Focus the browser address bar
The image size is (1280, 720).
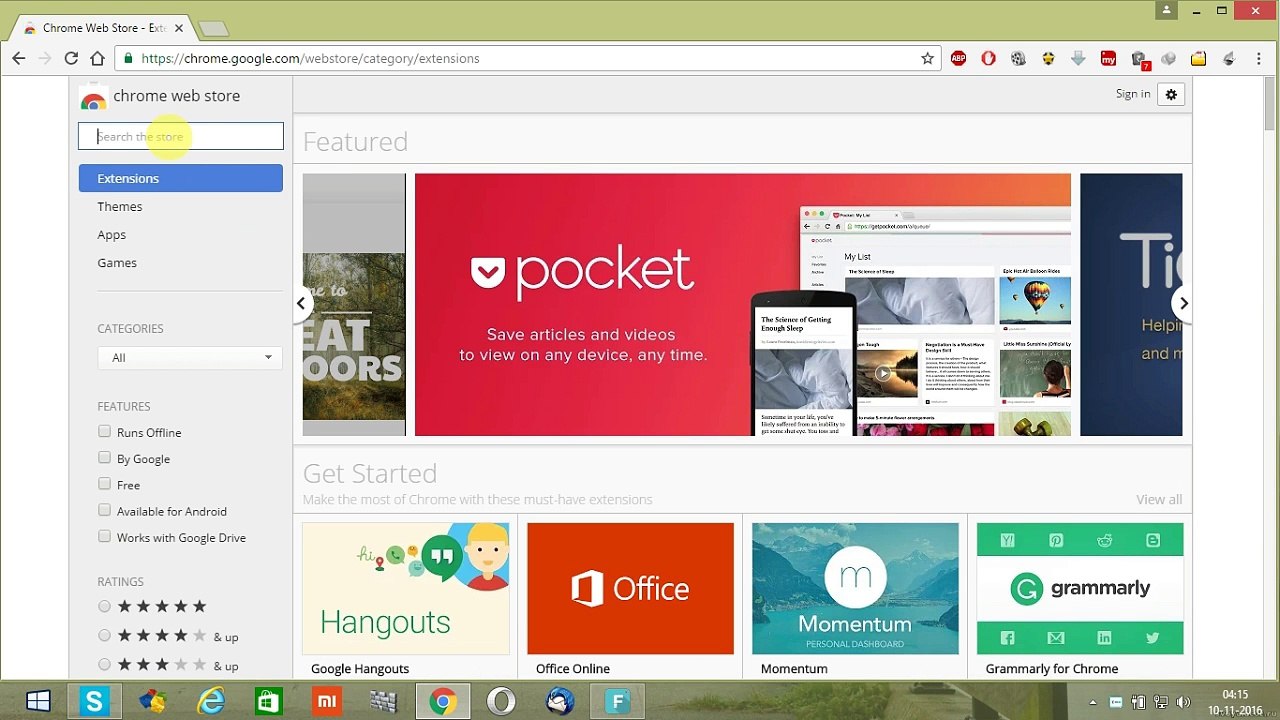point(528,59)
